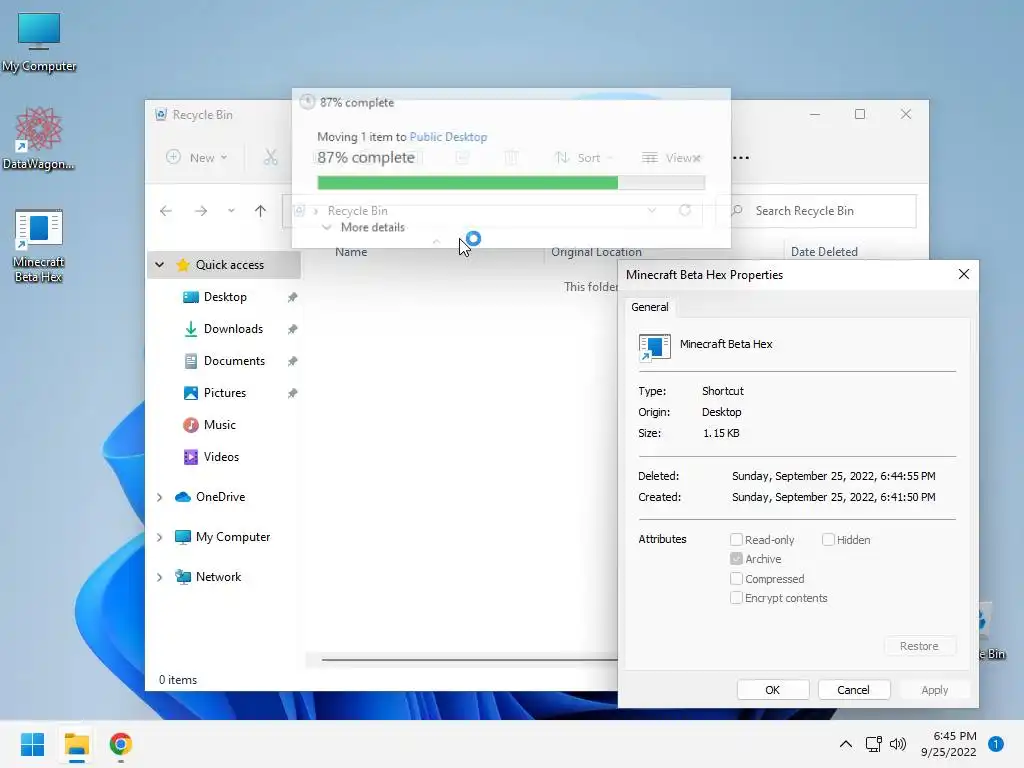Screen dimensions: 1024x768
Task: Select OneDrive in the navigation pane
Action: tap(220, 496)
